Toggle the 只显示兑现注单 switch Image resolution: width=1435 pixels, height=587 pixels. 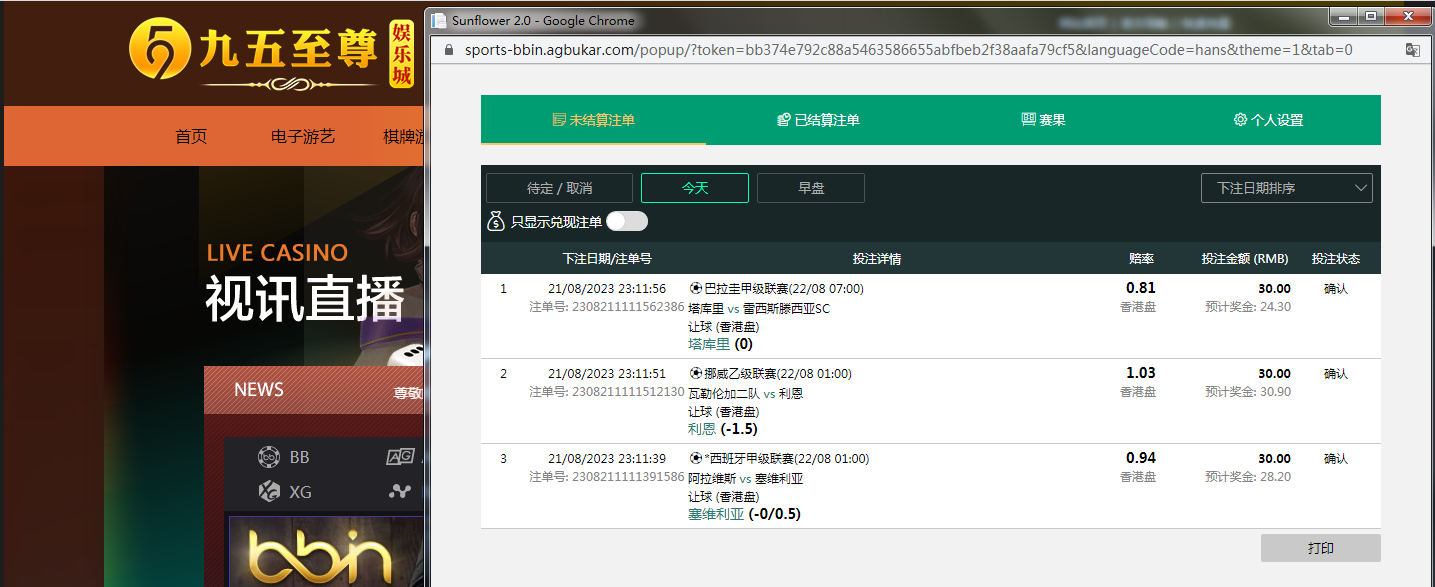point(627,222)
